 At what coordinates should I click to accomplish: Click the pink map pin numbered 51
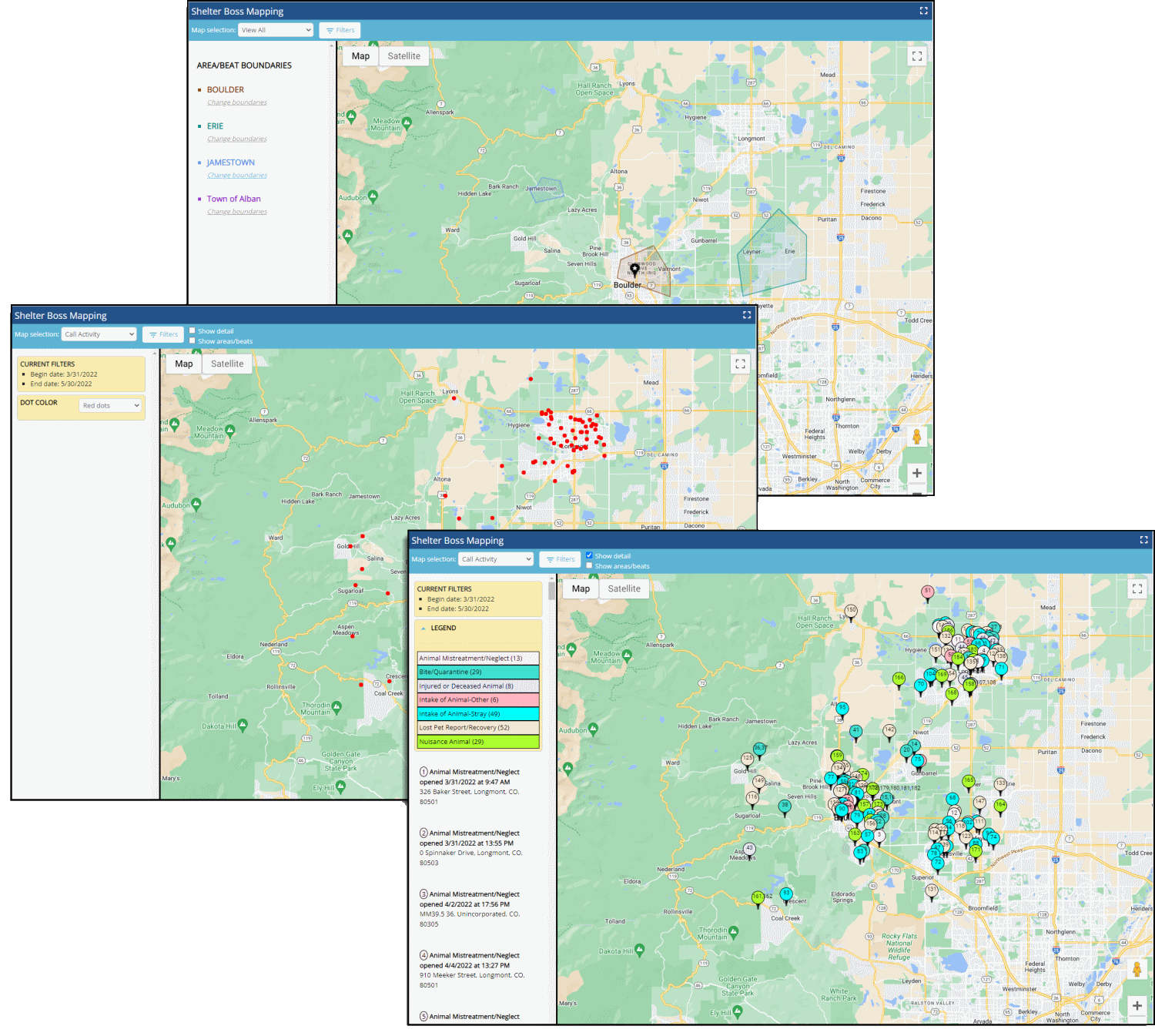point(927,592)
